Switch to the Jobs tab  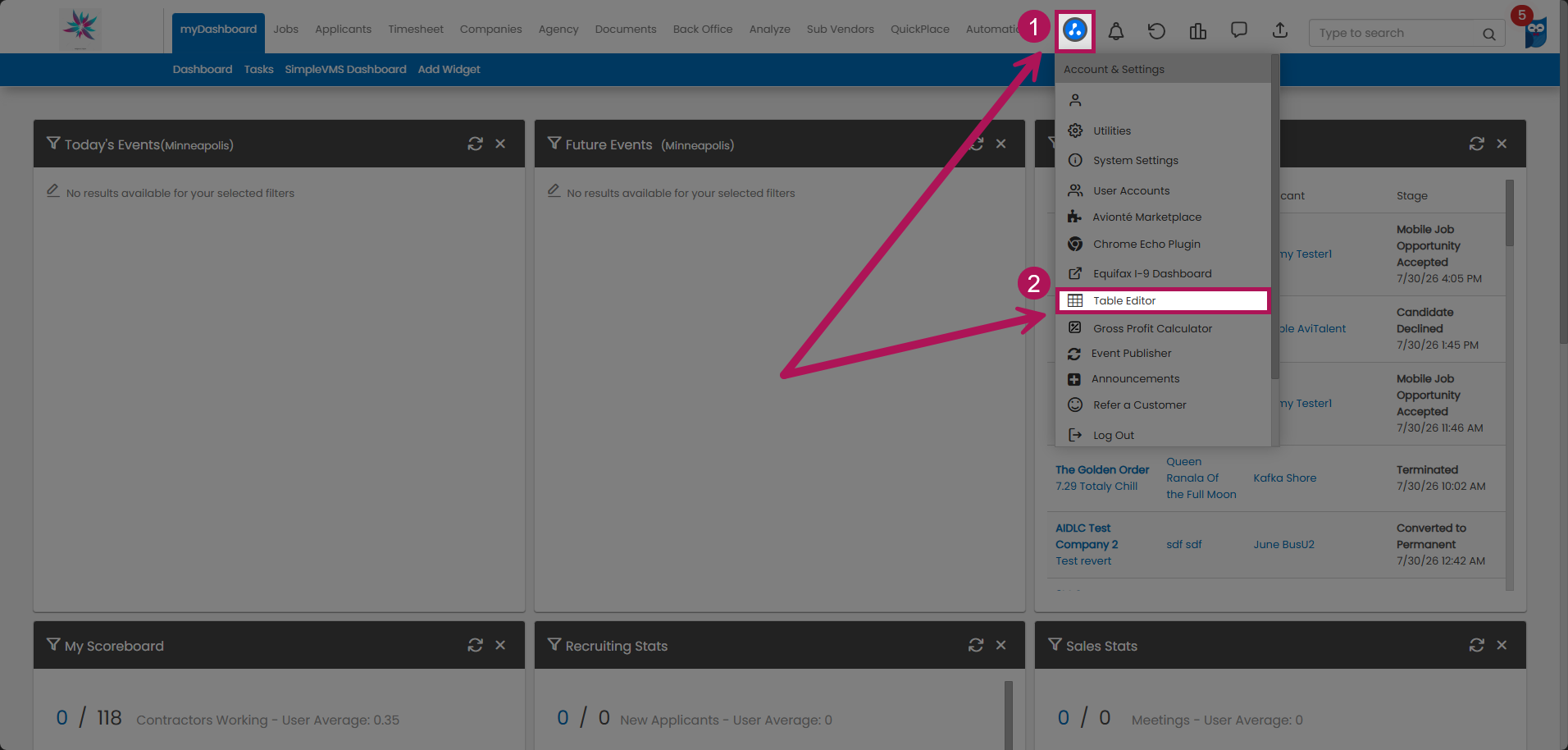(285, 29)
